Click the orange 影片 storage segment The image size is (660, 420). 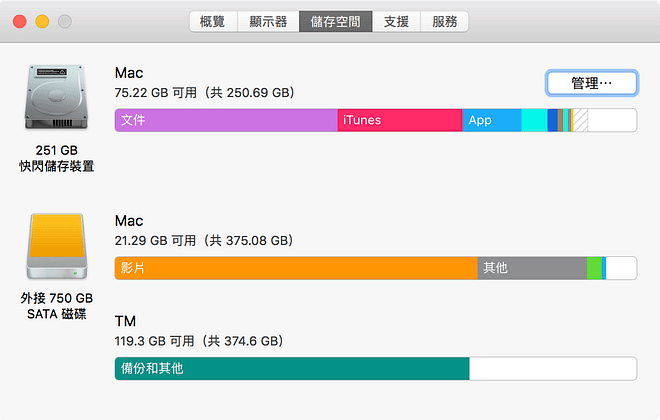(295, 268)
